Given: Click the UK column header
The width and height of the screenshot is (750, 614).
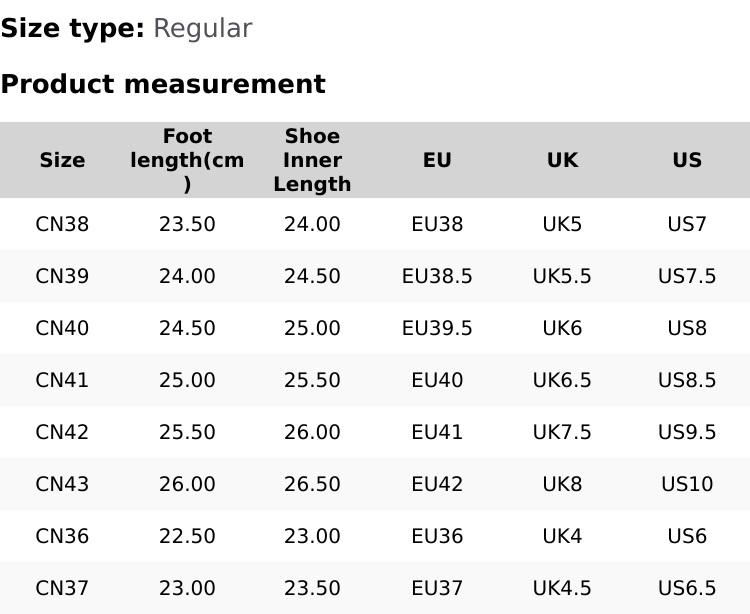Looking at the screenshot, I should (x=562, y=160).
